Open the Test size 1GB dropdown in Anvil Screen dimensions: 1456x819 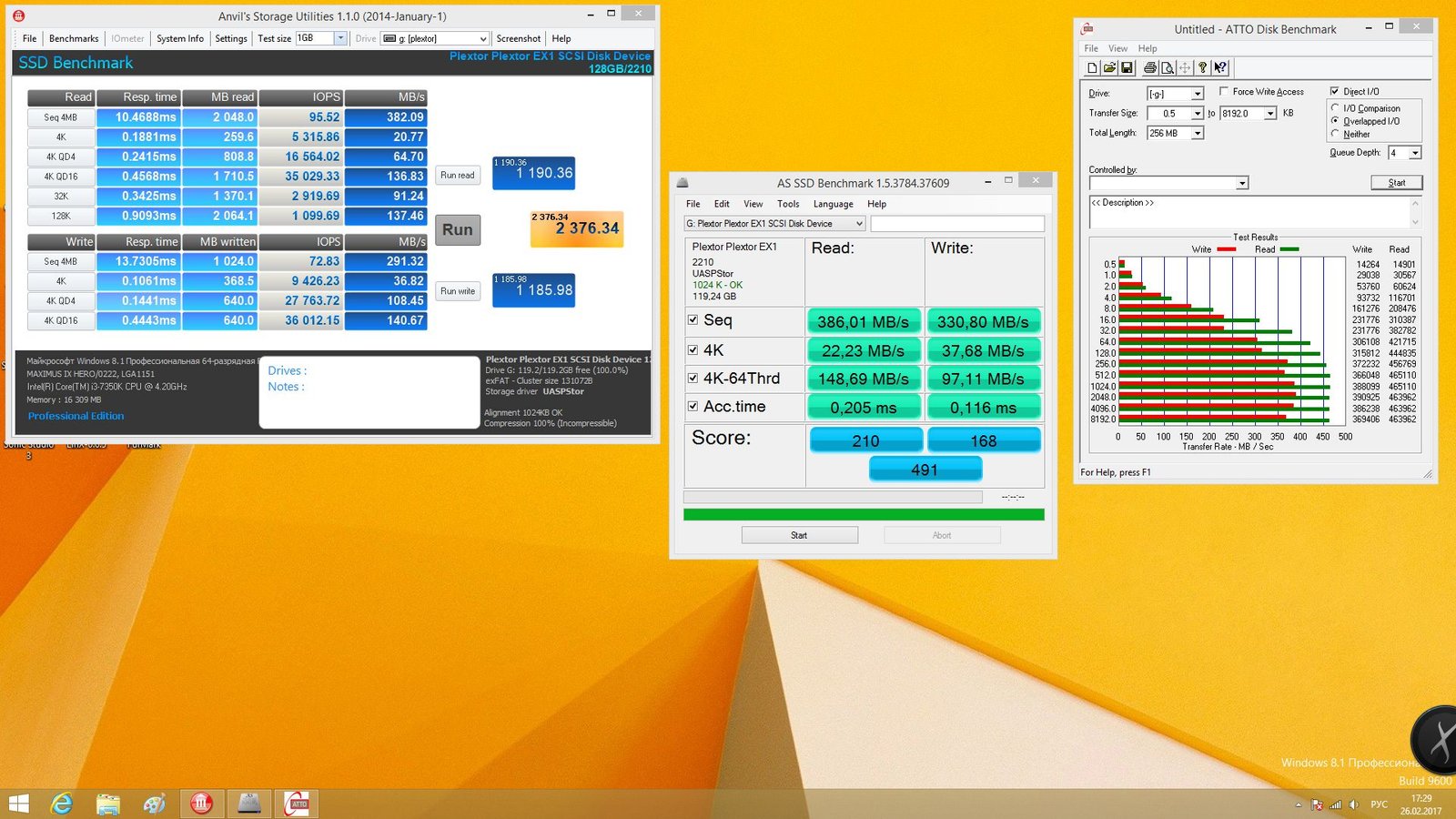pyautogui.click(x=340, y=38)
